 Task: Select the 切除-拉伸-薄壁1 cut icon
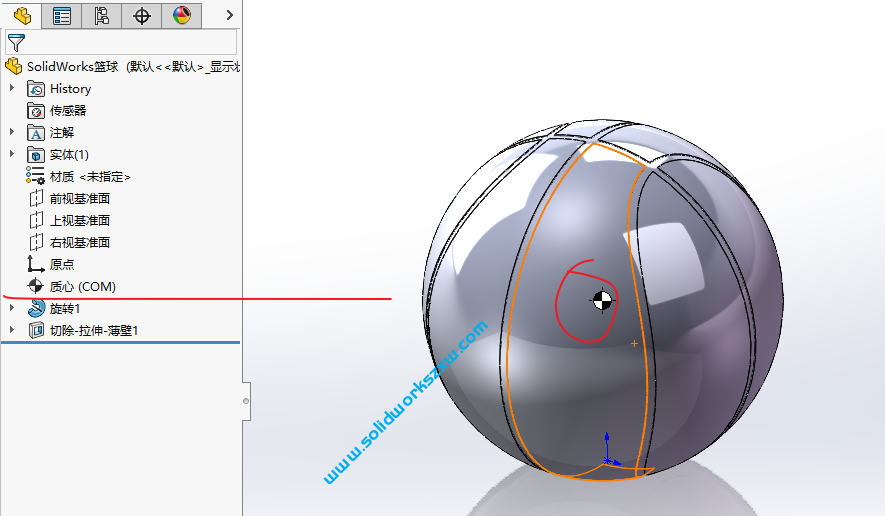coord(36,330)
